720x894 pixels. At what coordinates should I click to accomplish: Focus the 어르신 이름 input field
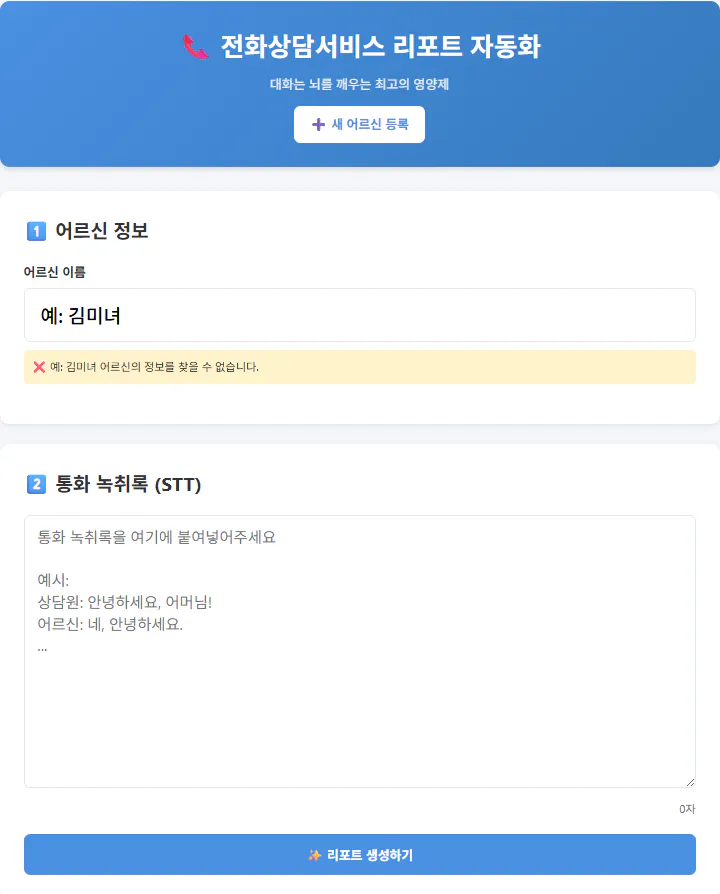click(x=360, y=315)
